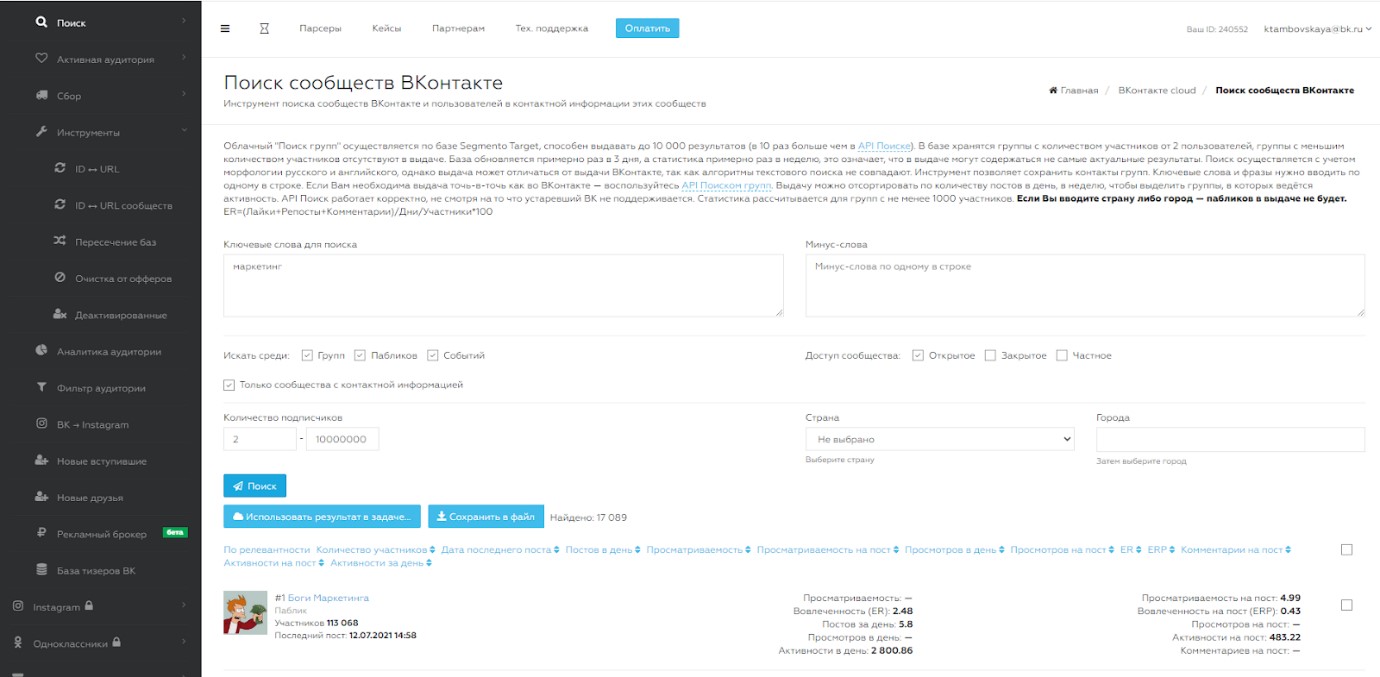The width and height of the screenshot is (1380, 677).
Task: Click maximum subscribers field containing 10000000
Action: pyautogui.click(x=343, y=439)
